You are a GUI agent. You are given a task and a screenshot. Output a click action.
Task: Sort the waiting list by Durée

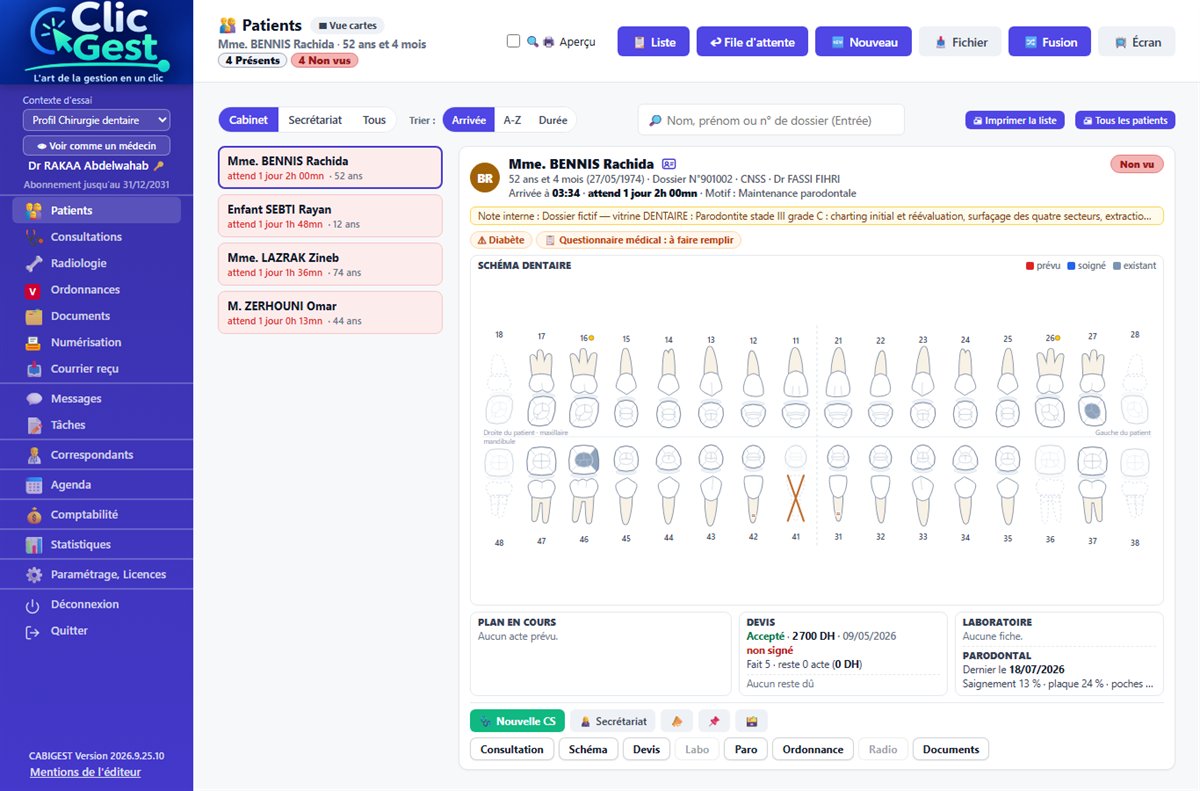pyautogui.click(x=553, y=120)
